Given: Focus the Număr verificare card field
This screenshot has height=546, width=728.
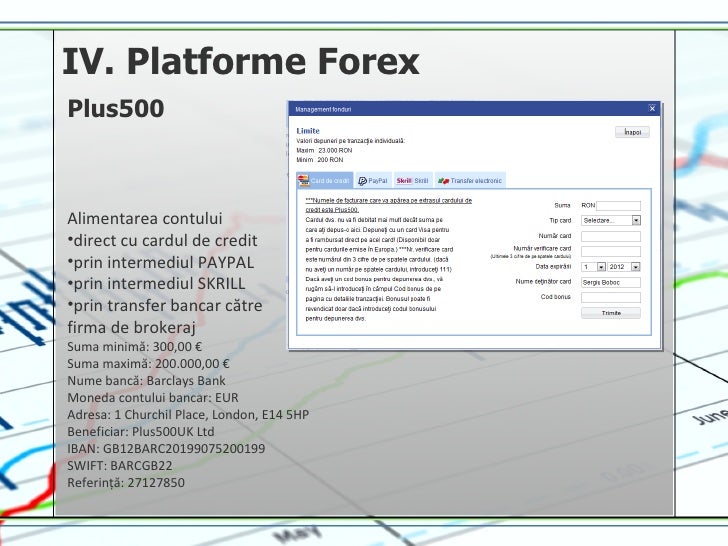Looking at the screenshot, I should pyautogui.click(x=611, y=252).
